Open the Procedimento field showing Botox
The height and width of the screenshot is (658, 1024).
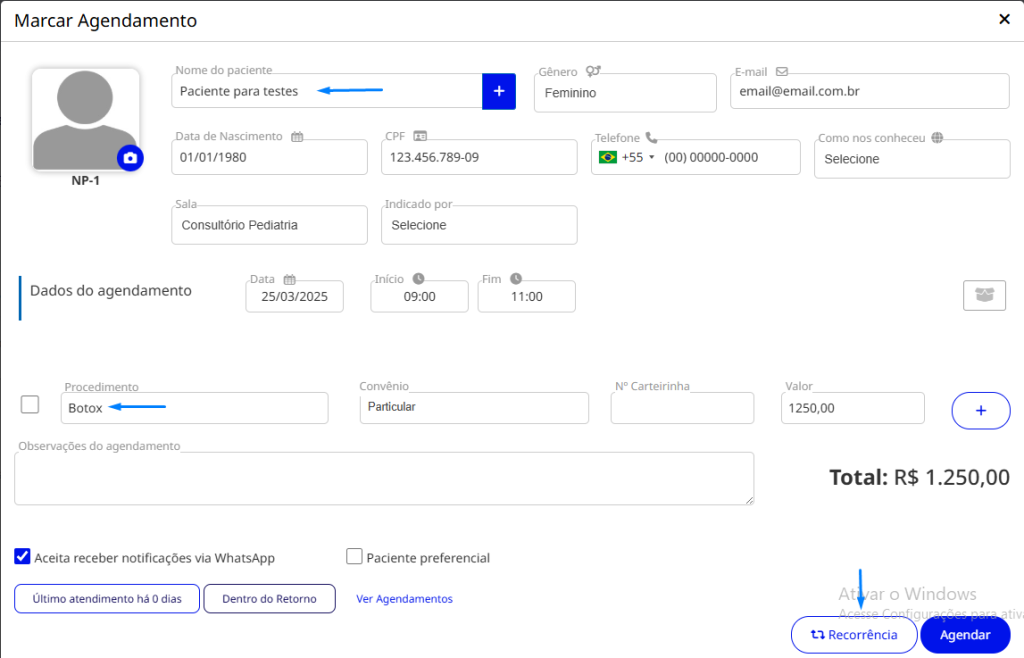tap(195, 408)
